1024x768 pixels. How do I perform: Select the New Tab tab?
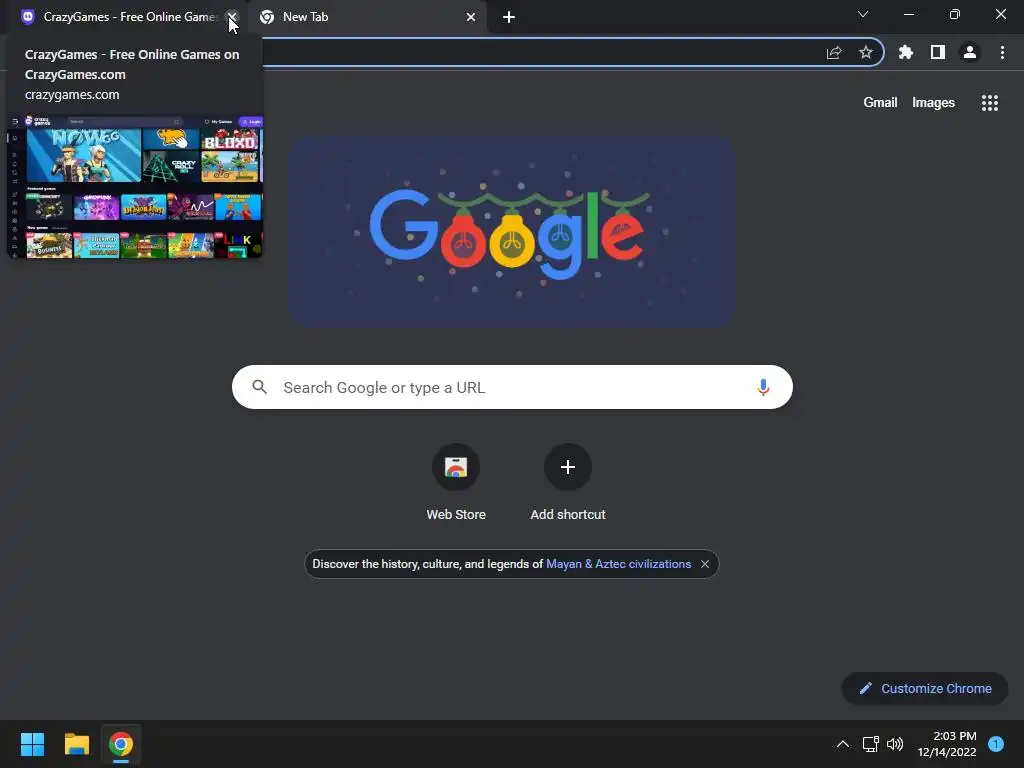click(368, 17)
